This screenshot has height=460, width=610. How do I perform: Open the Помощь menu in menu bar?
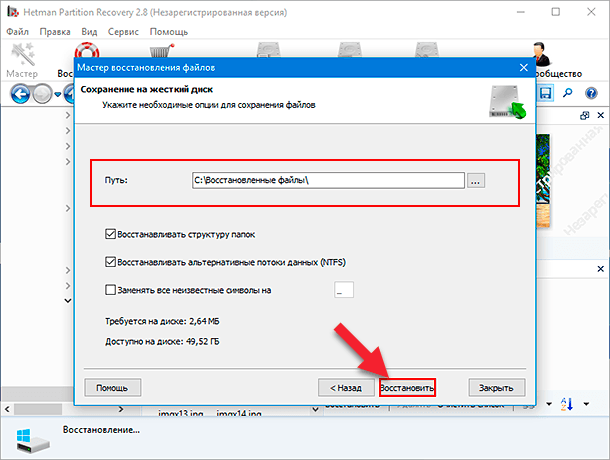pyautogui.click(x=168, y=32)
